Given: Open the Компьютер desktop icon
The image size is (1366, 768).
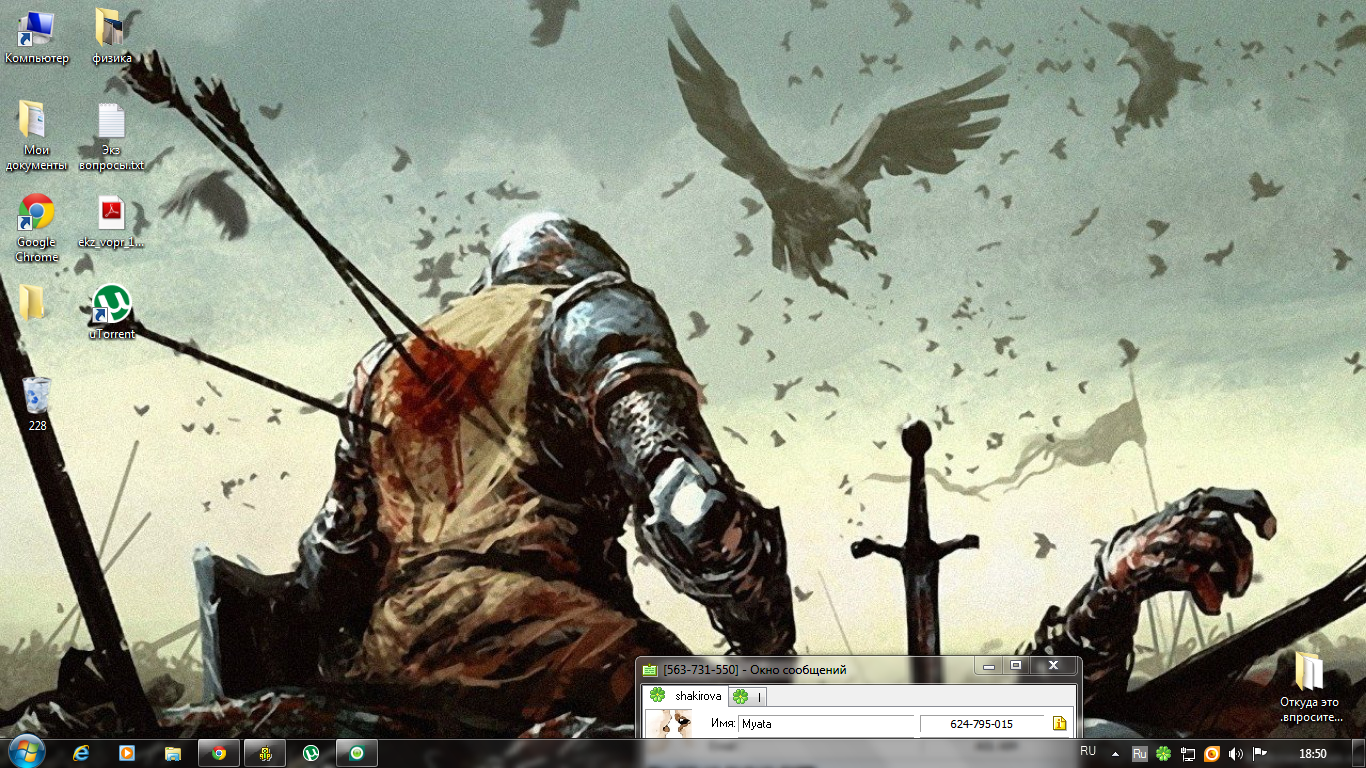Looking at the screenshot, I should pos(37,36).
